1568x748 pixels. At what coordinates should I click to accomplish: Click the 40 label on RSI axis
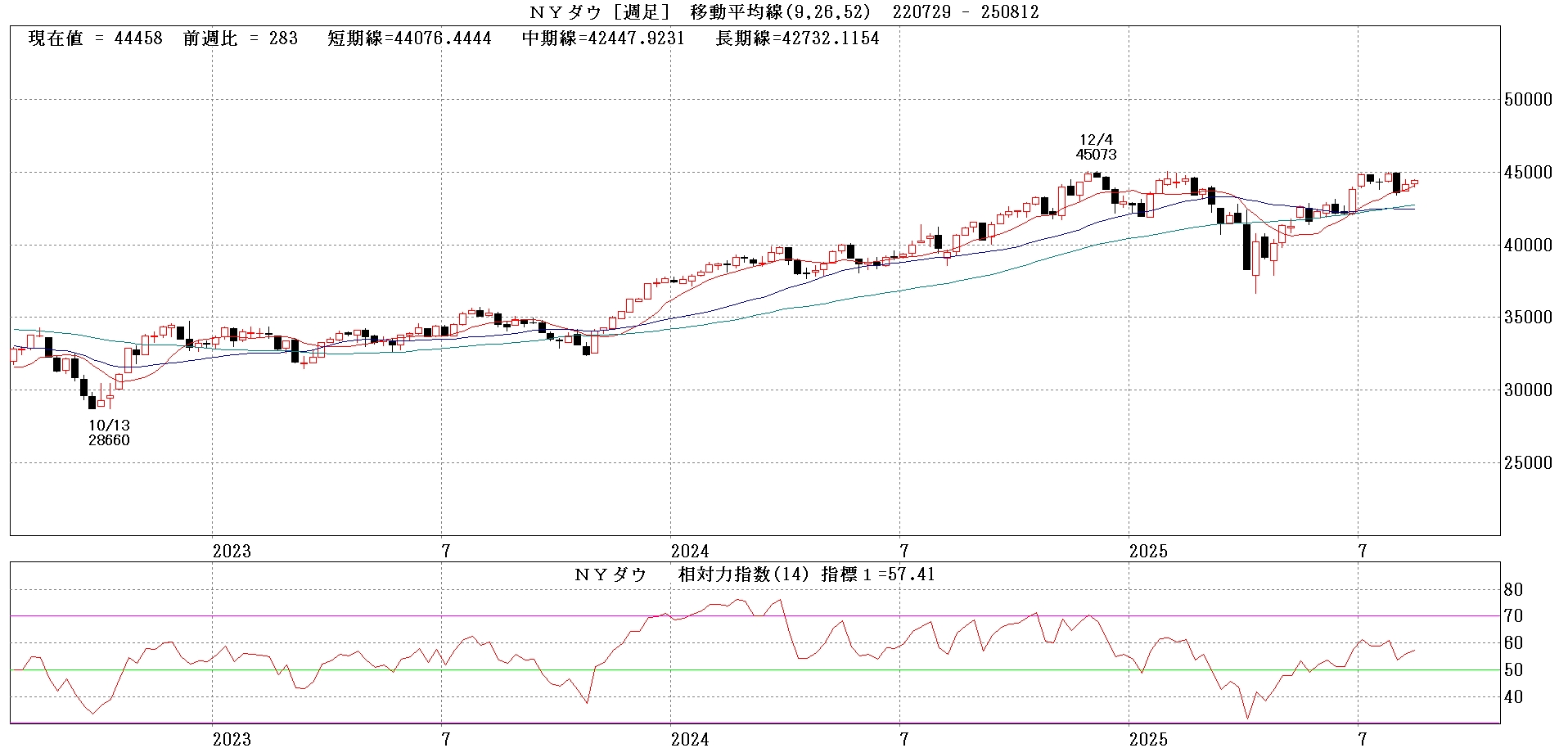1513,697
